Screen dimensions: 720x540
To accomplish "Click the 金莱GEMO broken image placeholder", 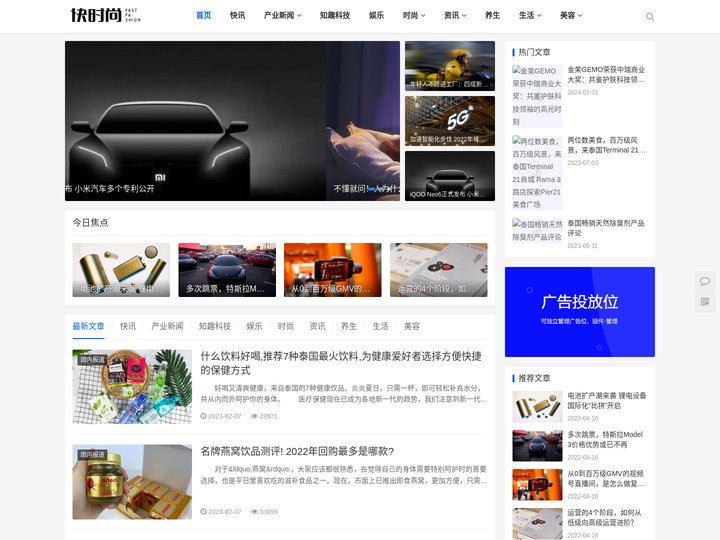I will pos(537,96).
